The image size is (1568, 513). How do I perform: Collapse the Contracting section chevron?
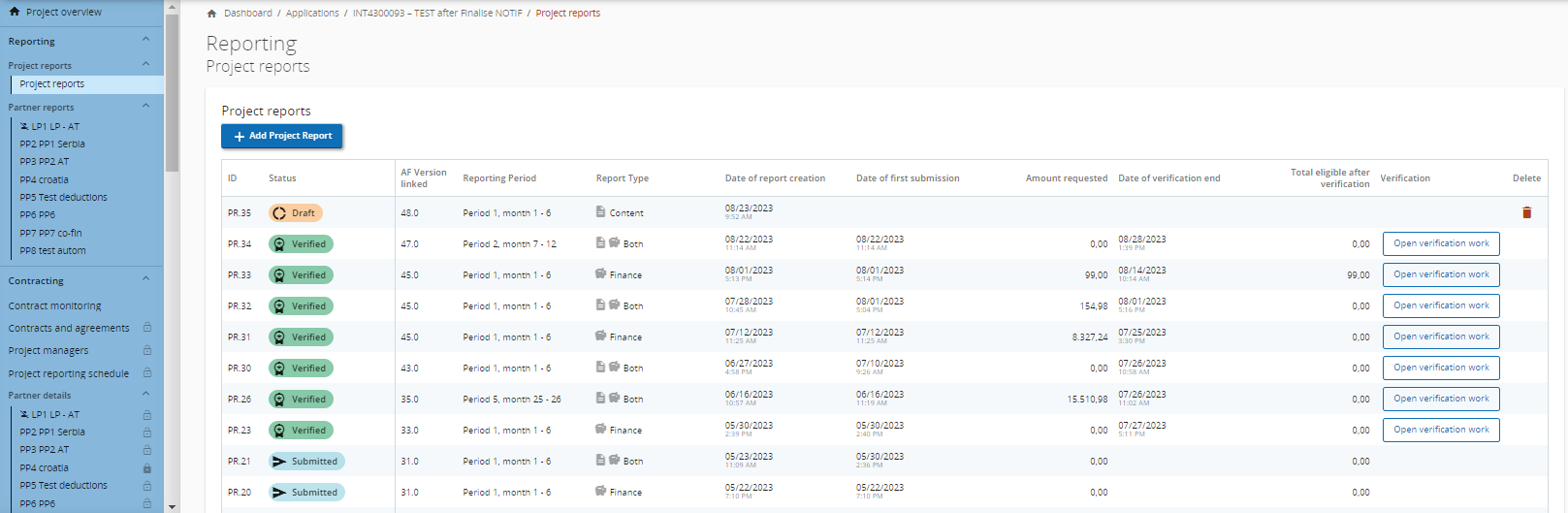click(x=145, y=280)
